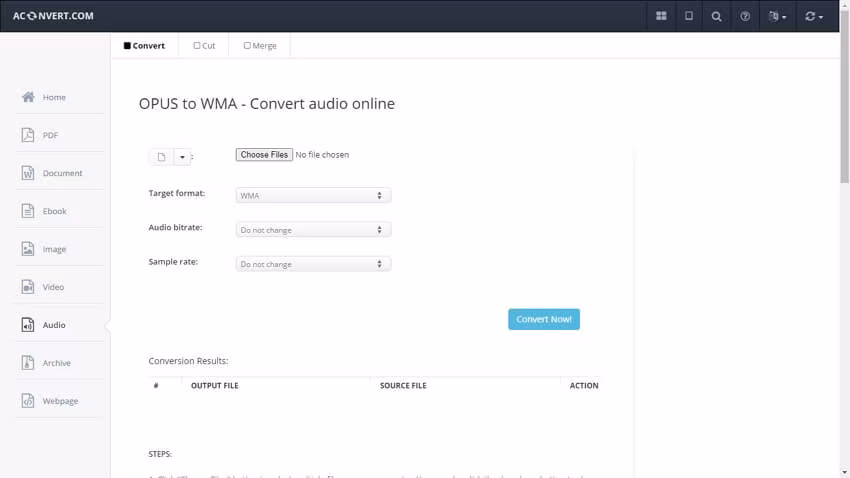Open the Audio section in sidebar

click(54, 325)
